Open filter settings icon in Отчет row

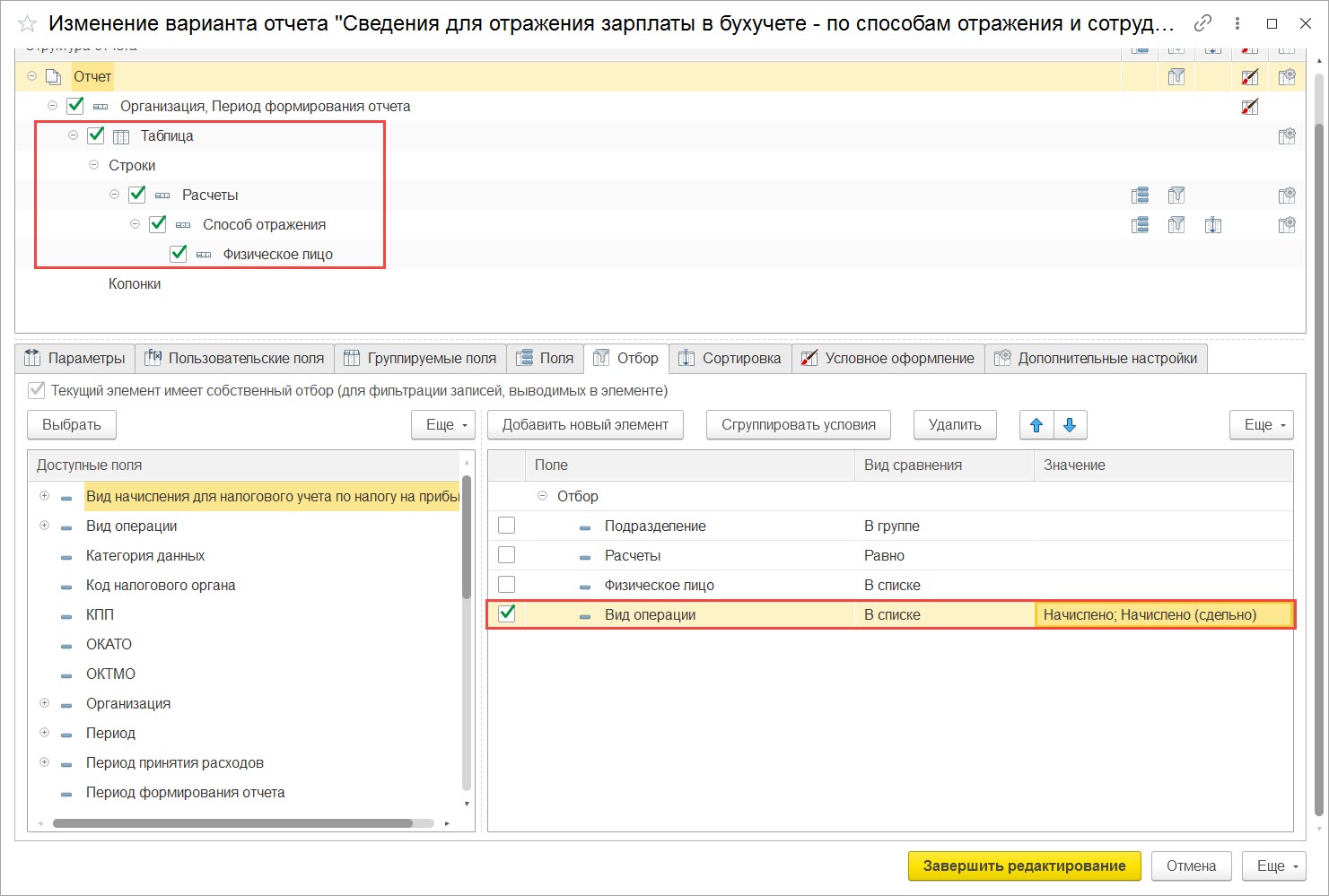point(1176,77)
